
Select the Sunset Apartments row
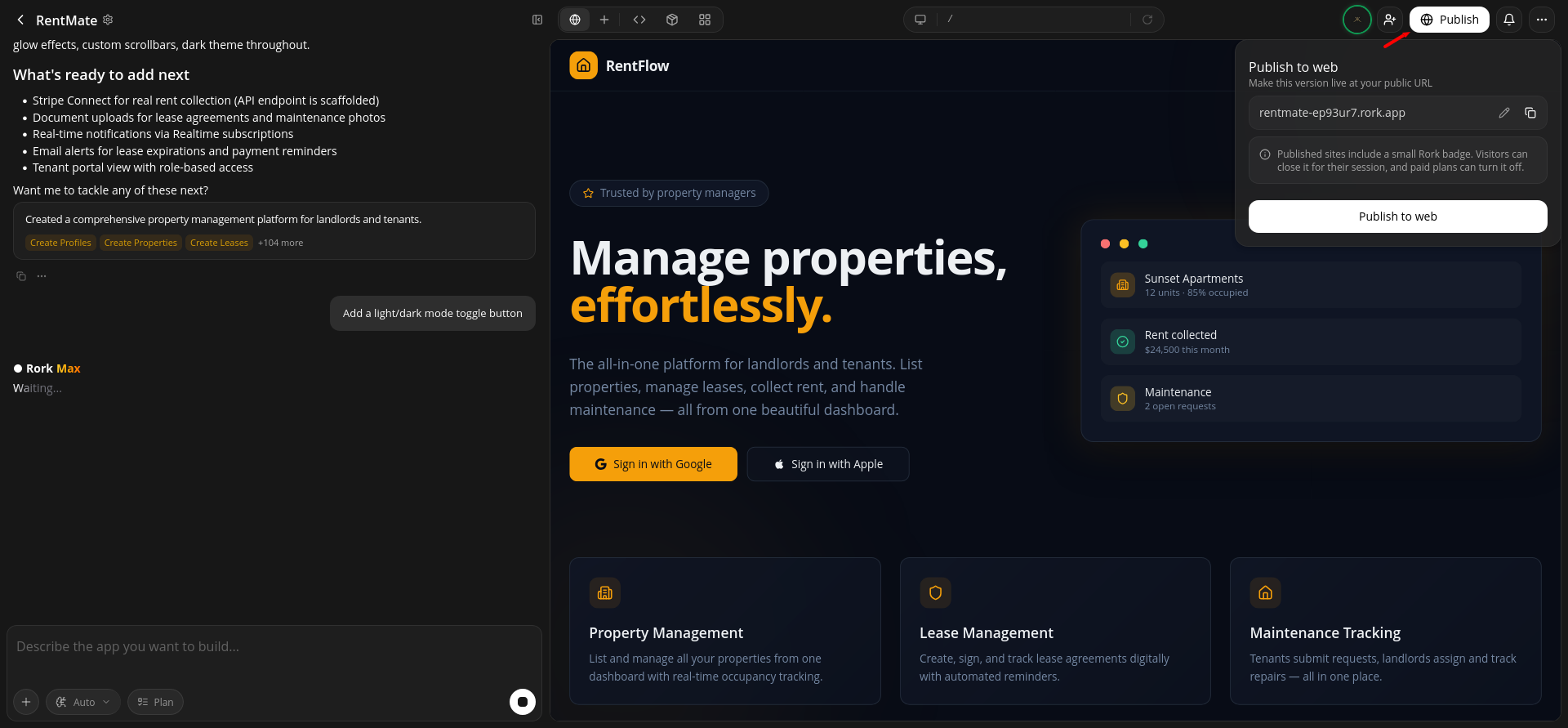(1311, 285)
